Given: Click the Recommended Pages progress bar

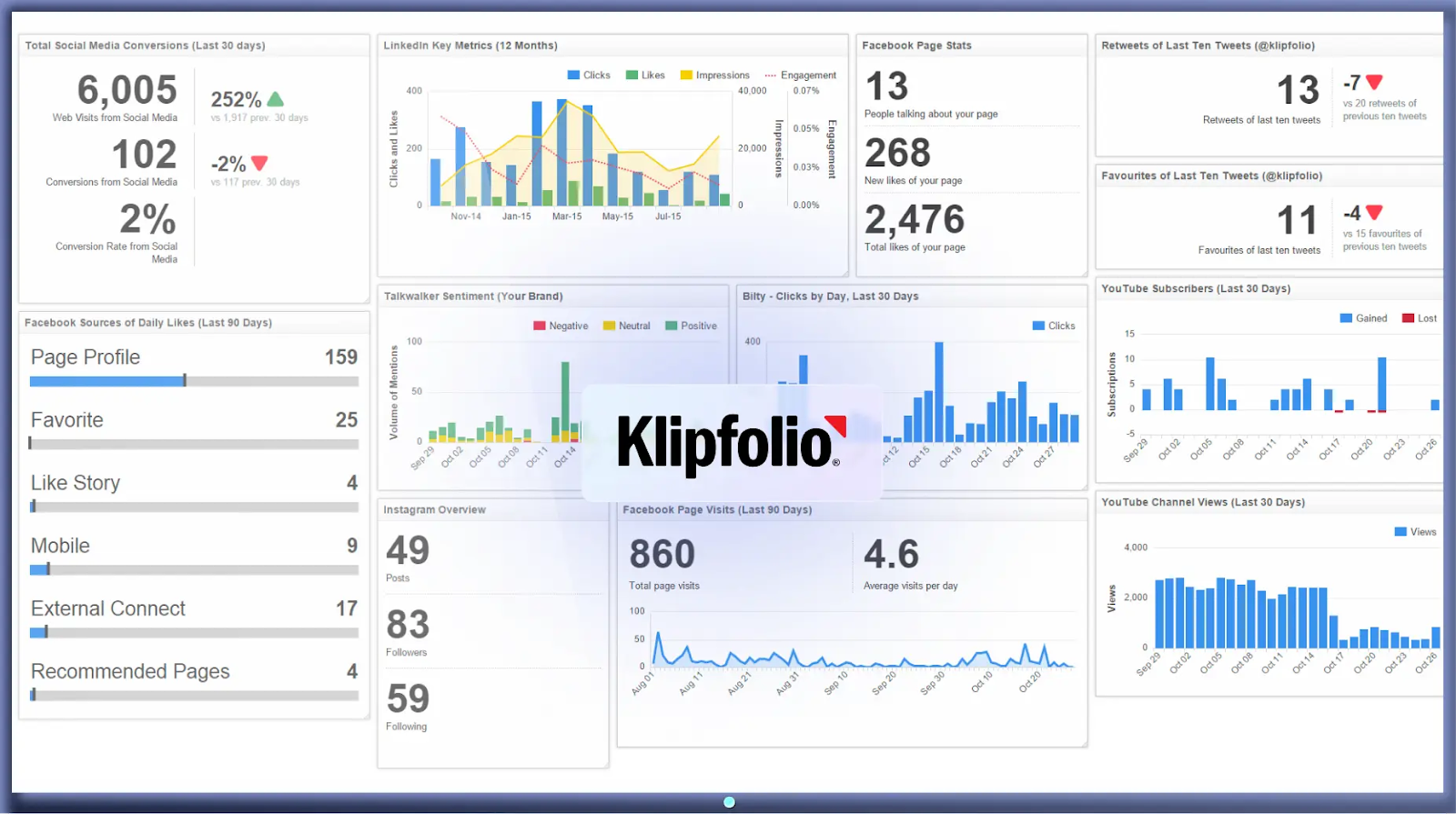Looking at the screenshot, I should pyautogui.click(x=194, y=695).
